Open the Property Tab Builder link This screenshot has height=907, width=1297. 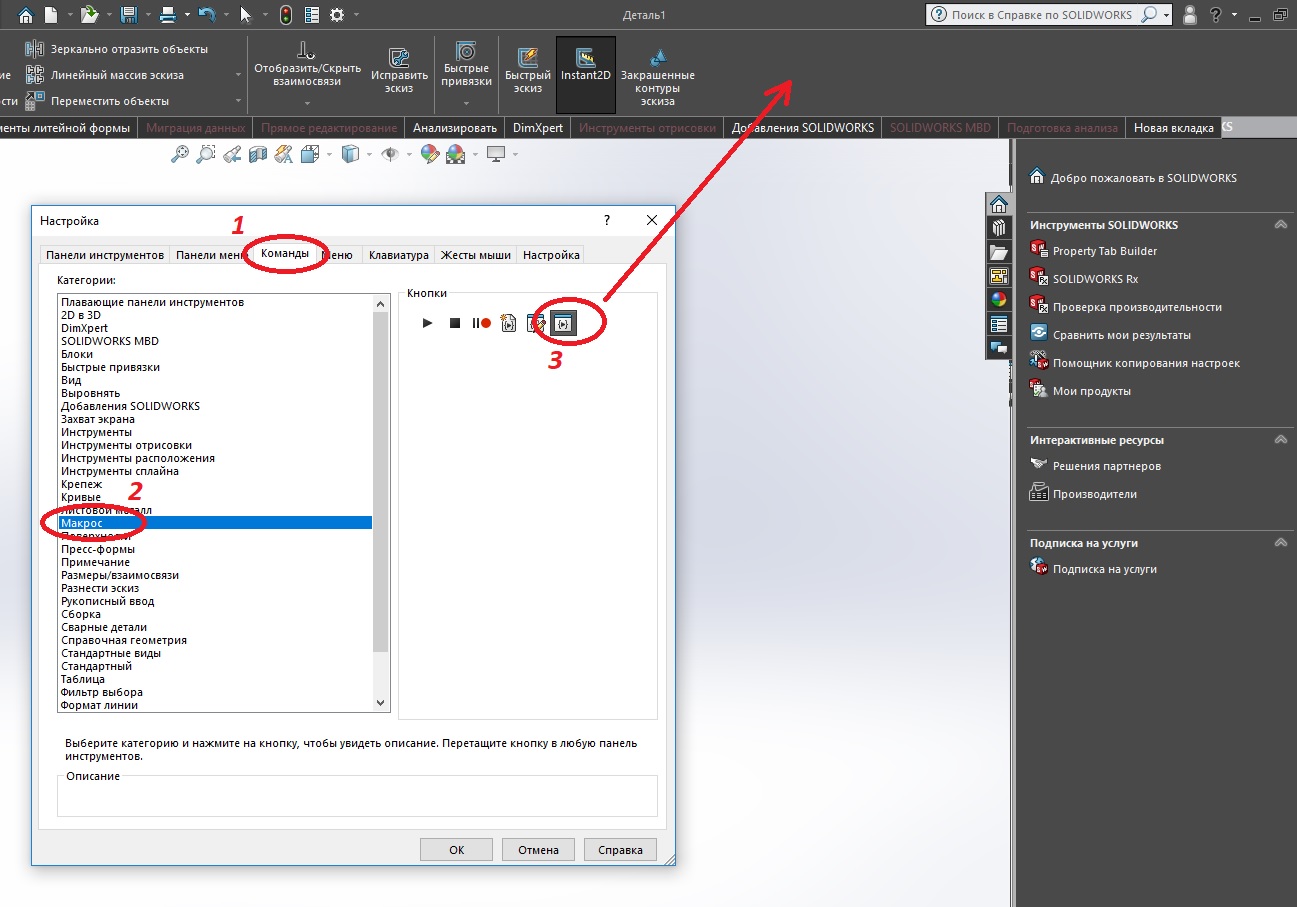(x=1105, y=251)
